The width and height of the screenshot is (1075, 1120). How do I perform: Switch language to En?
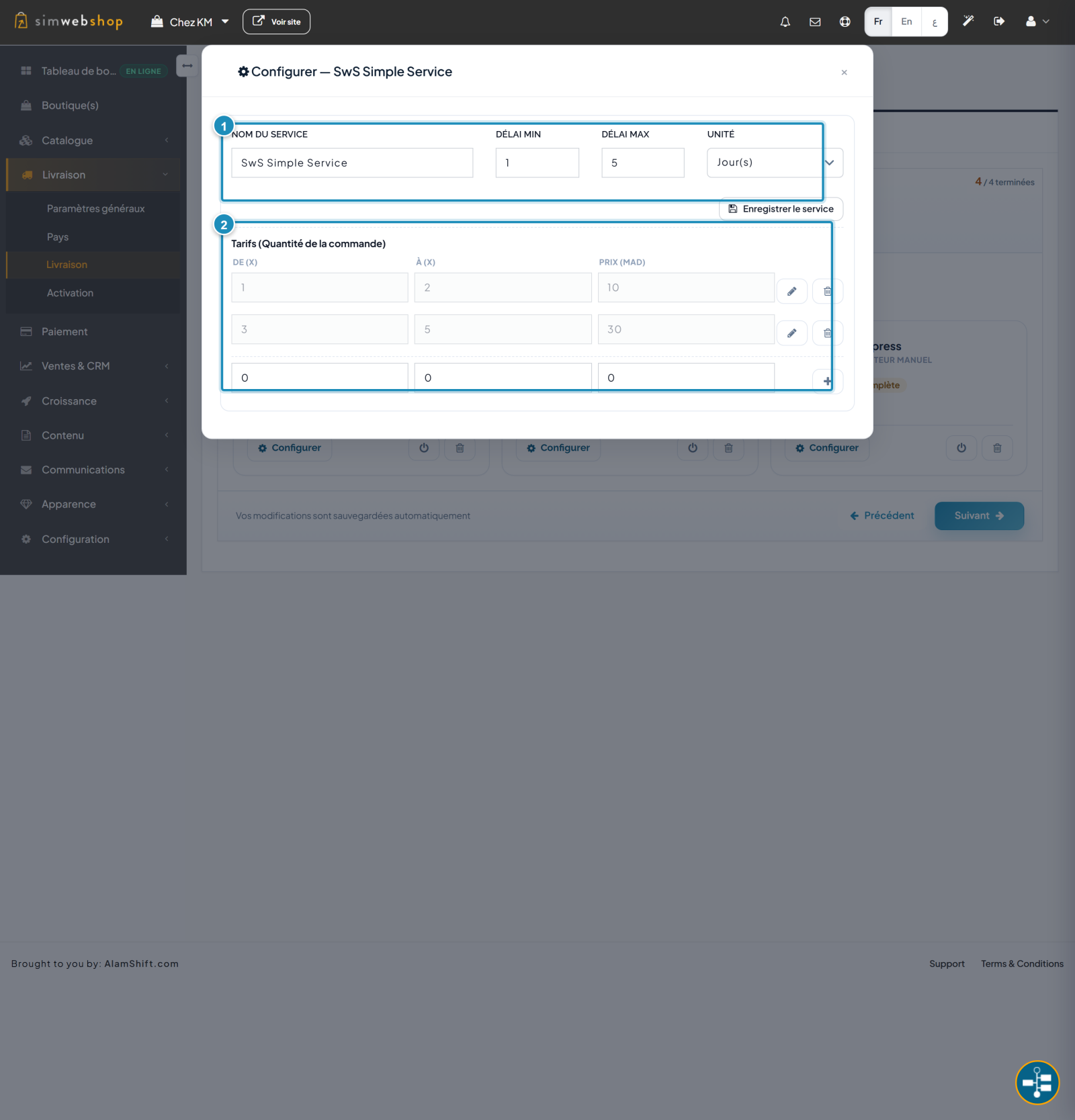[x=906, y=21]
